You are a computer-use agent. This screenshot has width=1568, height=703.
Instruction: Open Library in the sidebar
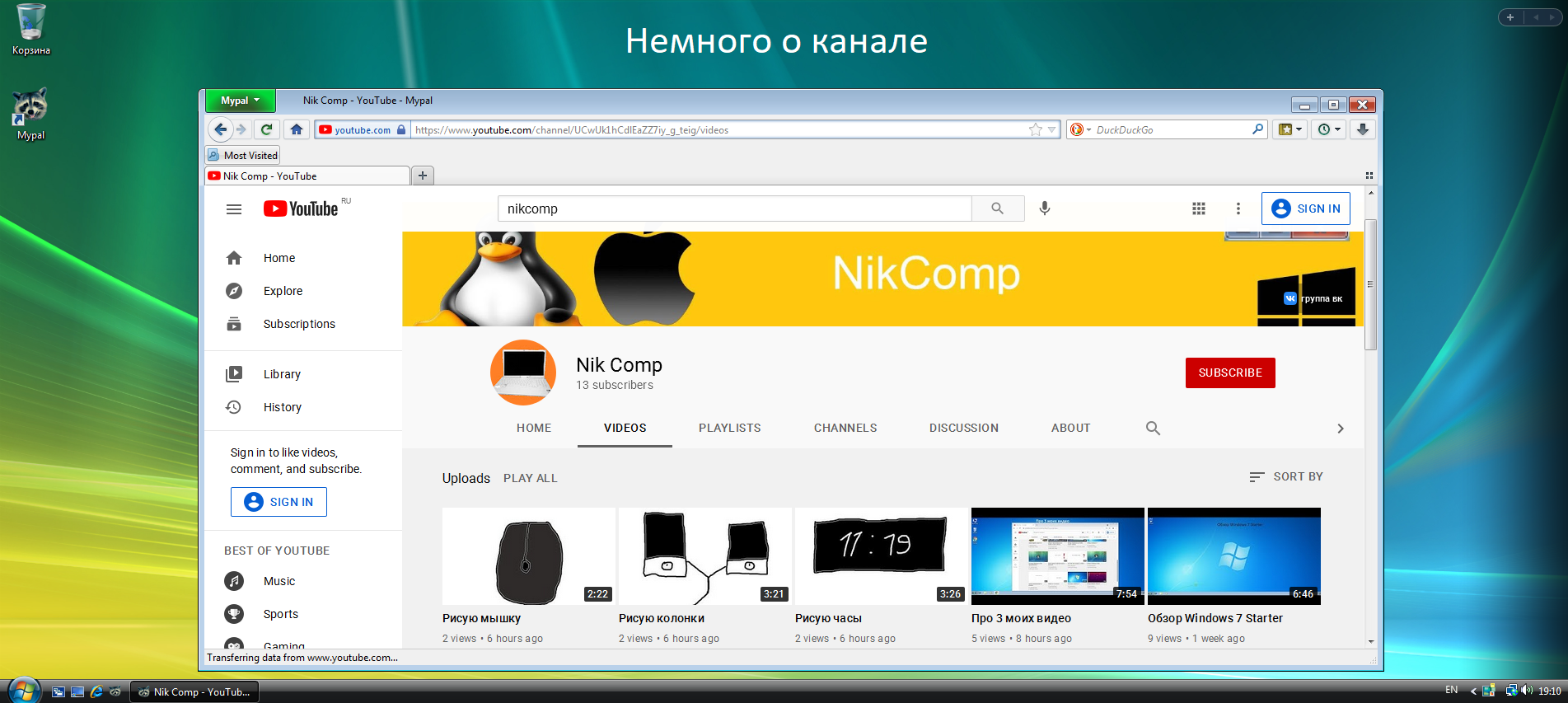[303, 374]
